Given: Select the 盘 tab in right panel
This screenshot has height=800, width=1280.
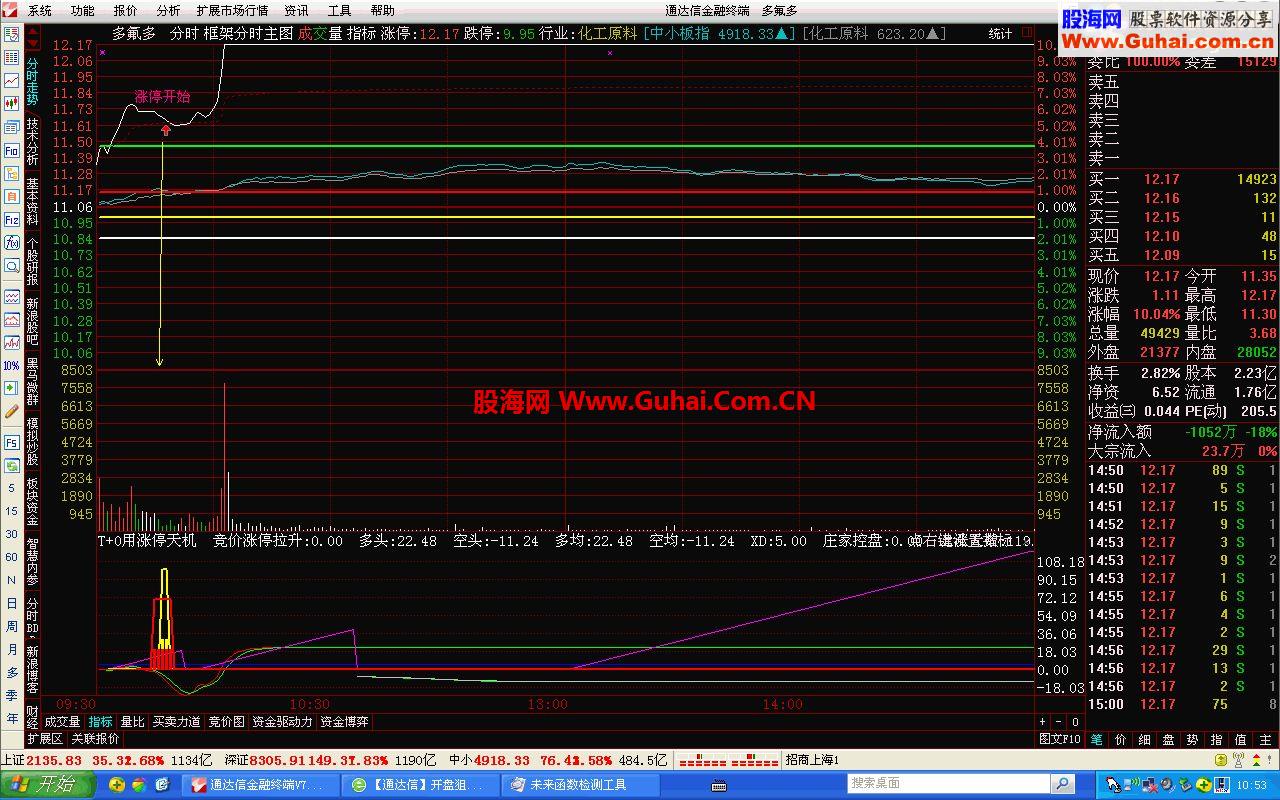Looking at the screenshot, I should tap(1169, 739).
